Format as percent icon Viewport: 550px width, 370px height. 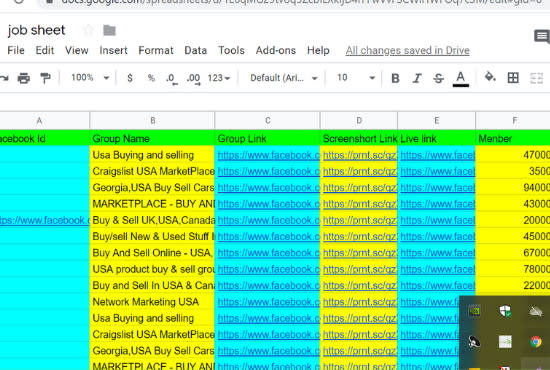(151, 78)
